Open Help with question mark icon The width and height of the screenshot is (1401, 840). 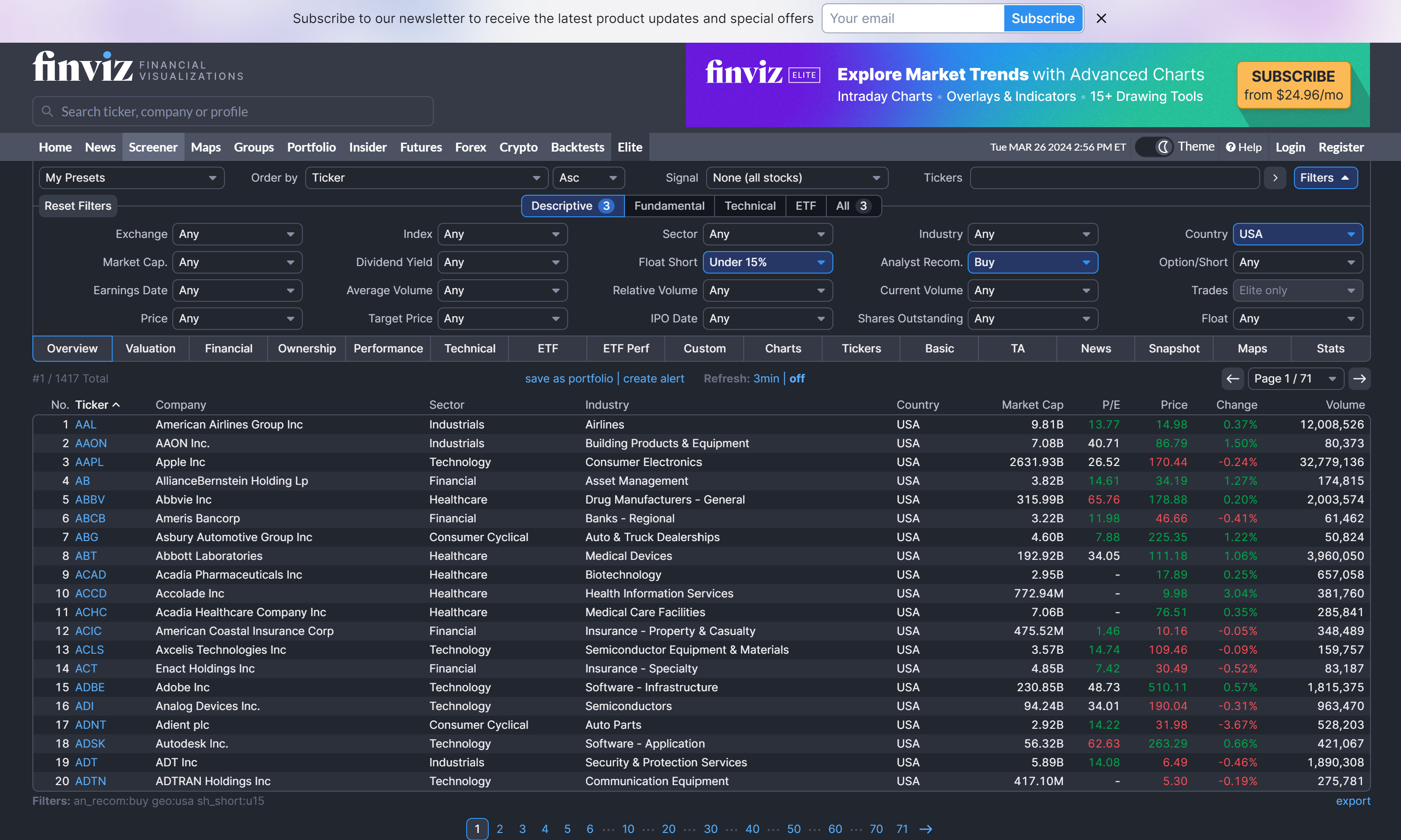point(1244,147)
